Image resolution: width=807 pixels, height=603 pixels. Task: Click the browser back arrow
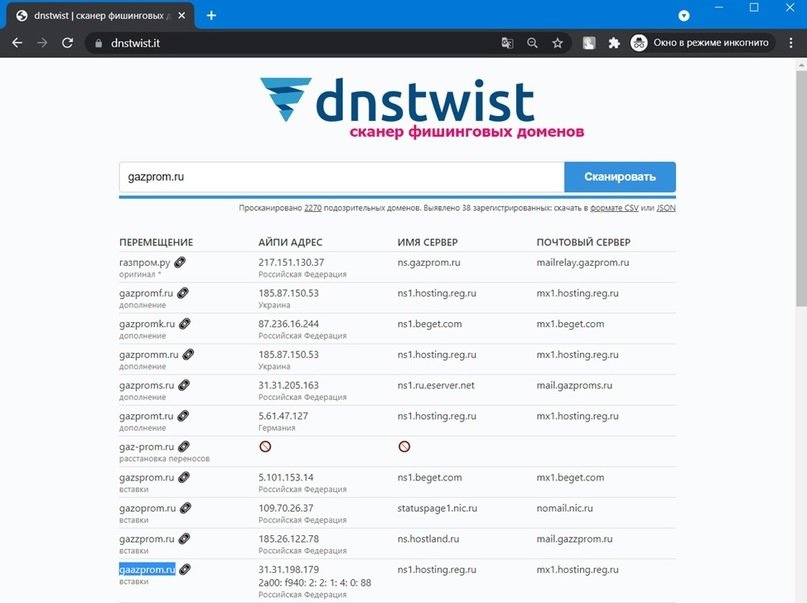coord(17,43)
